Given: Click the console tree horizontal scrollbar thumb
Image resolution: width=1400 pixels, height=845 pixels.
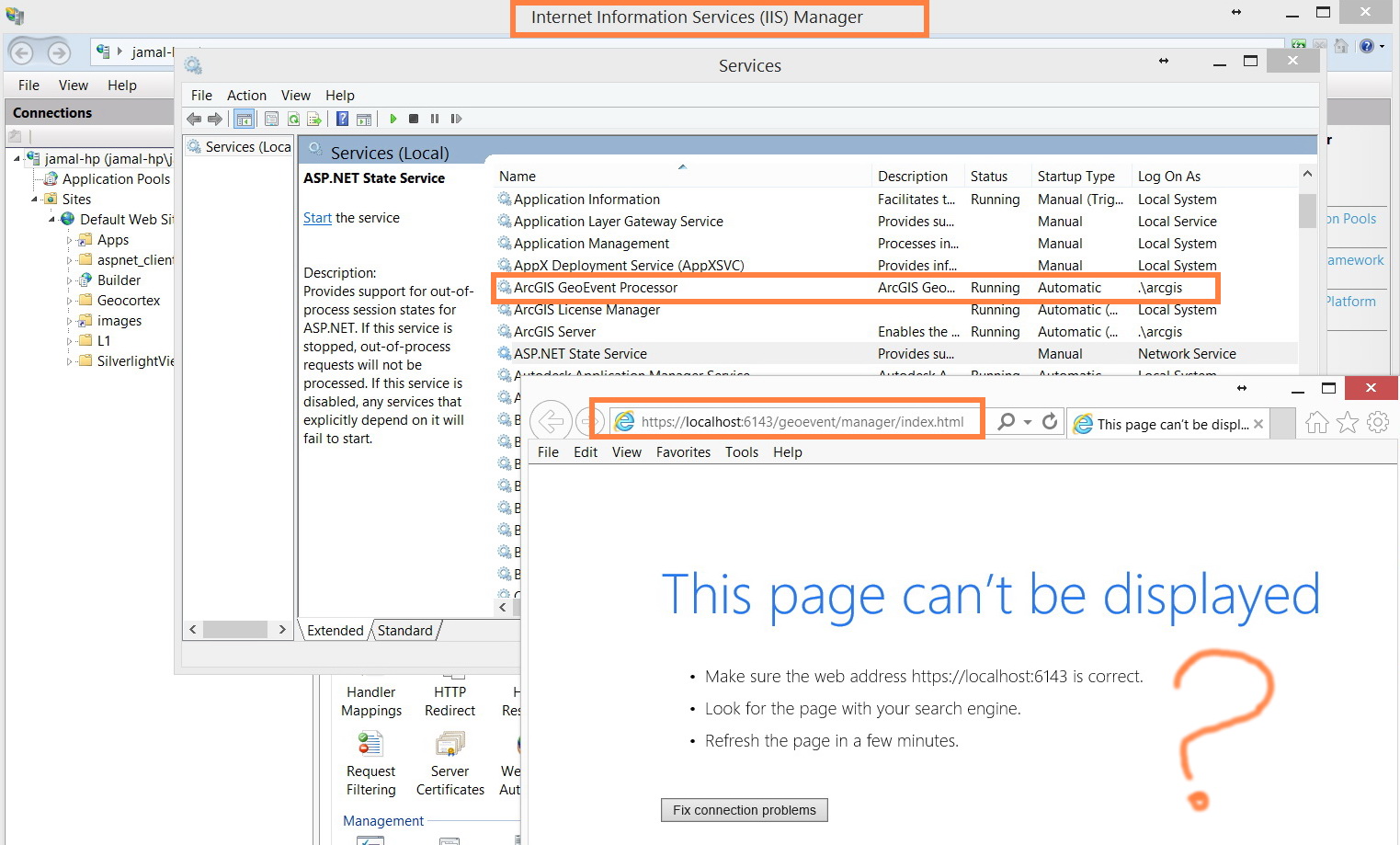Looking at the screenshot, I should point(235,630).
